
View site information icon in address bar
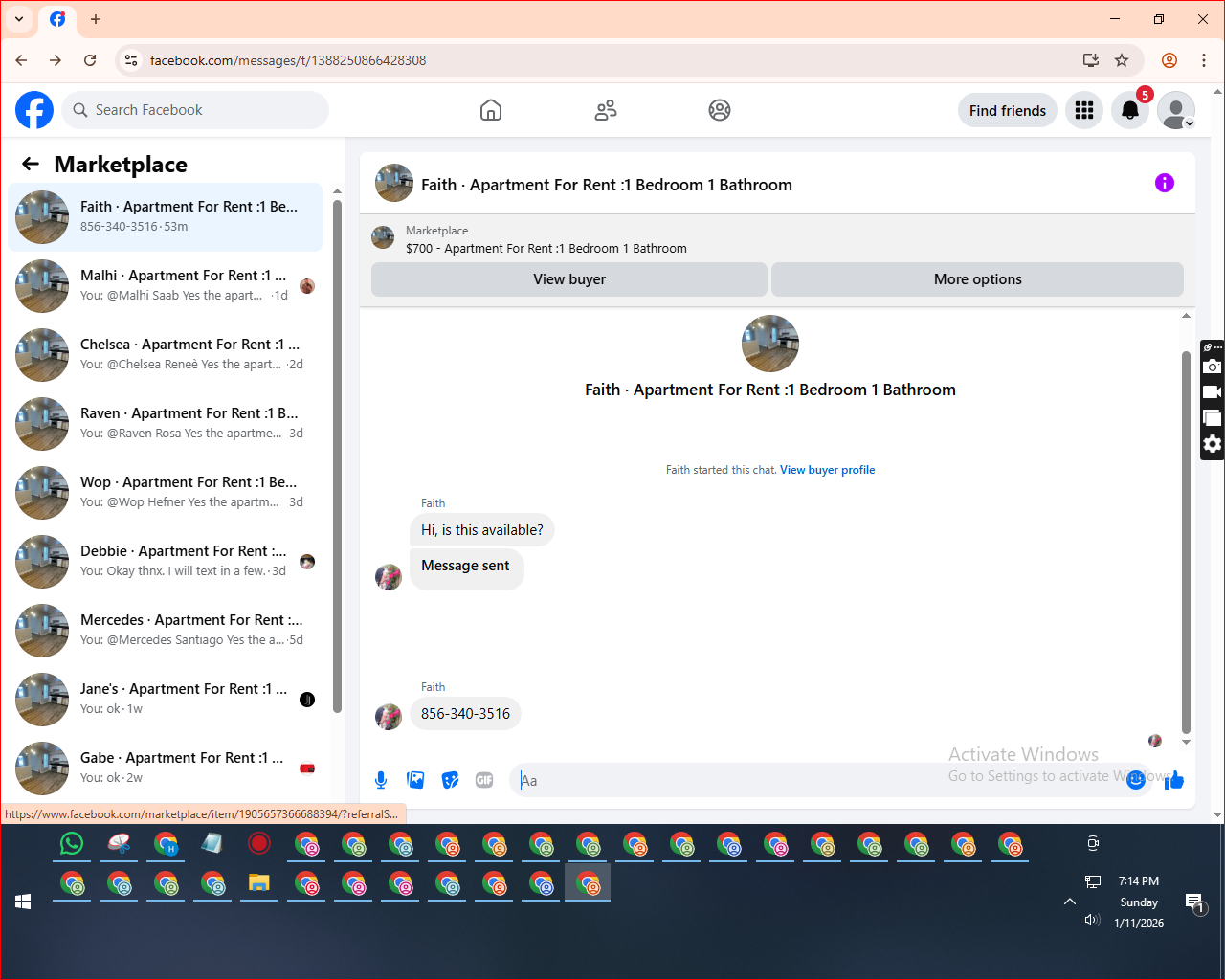pyautogui.click(x=131, y=60)
